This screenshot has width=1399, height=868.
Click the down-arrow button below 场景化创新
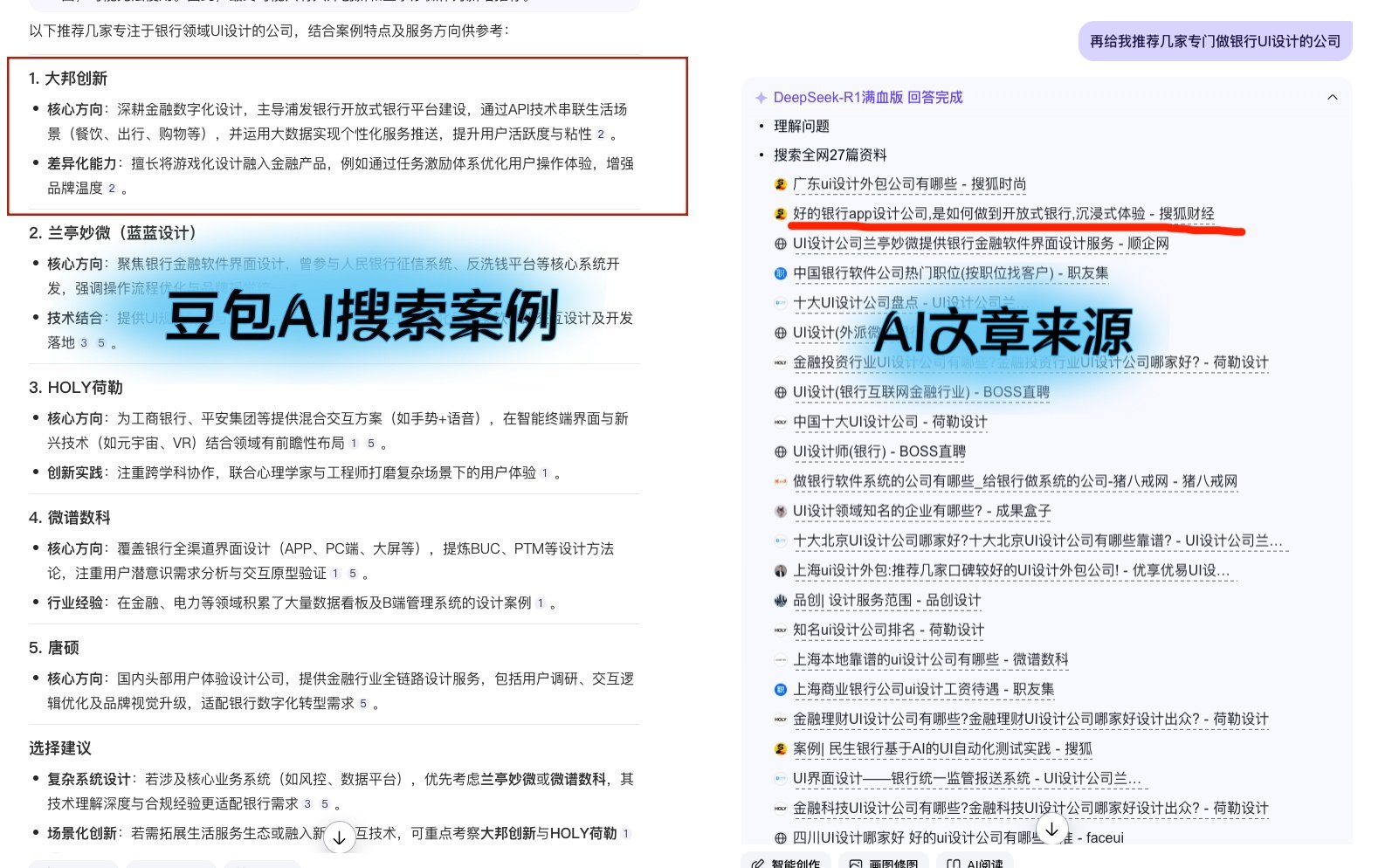339,837
